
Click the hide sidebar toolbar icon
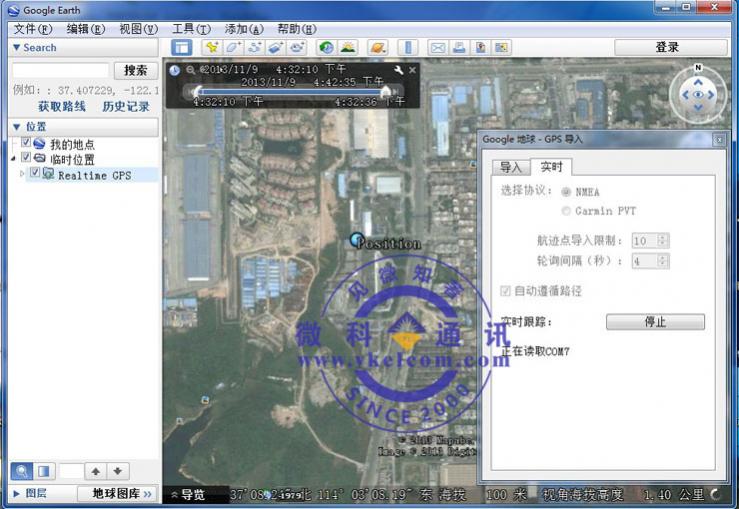(181, 47)
